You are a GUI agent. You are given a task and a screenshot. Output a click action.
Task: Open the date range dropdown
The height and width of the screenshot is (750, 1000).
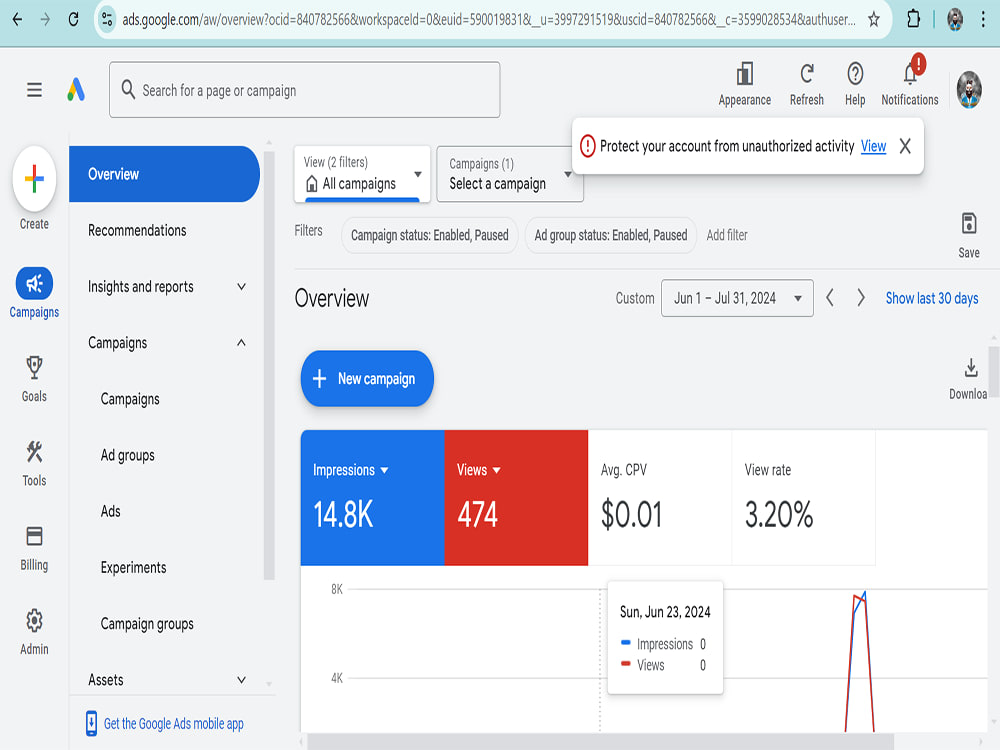pos(737,298)
